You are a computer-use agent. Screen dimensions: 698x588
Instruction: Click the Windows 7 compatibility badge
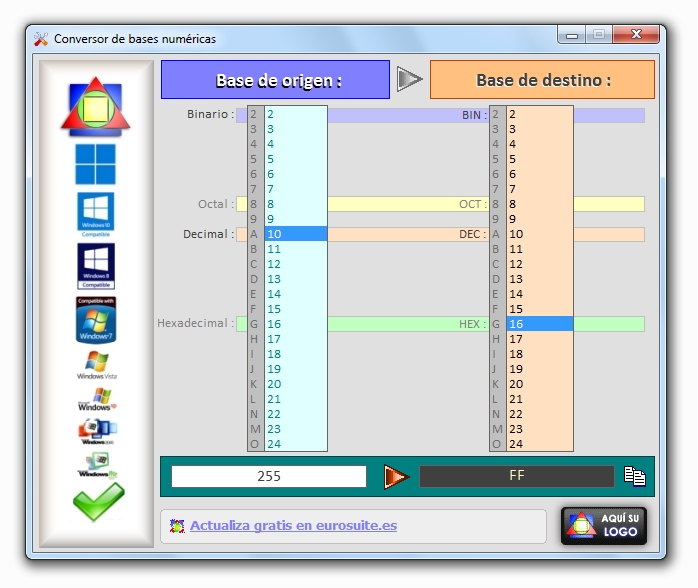96,320
